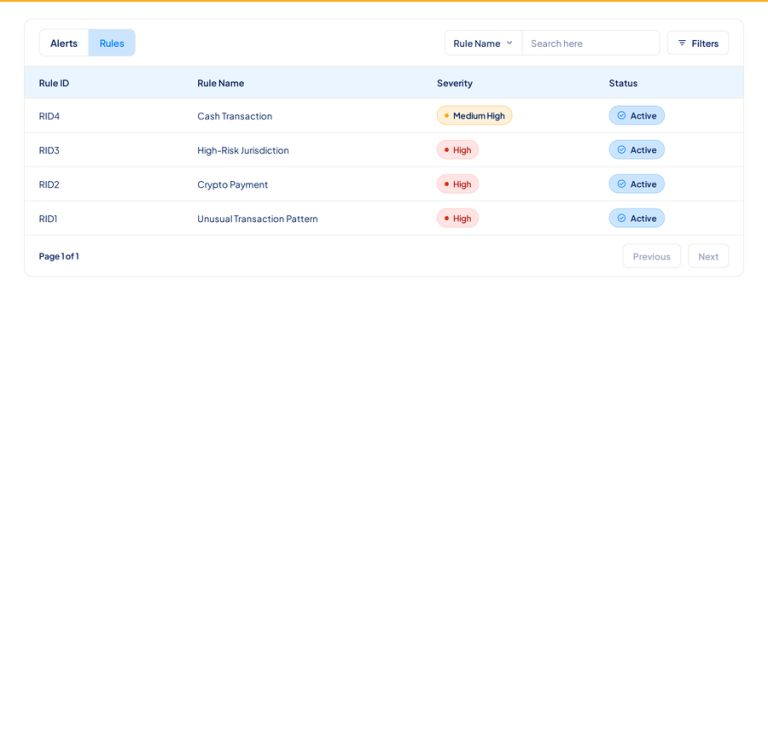
Task: Click the checkmark icon in RID2 Active badge
Action: coord(622,184)
